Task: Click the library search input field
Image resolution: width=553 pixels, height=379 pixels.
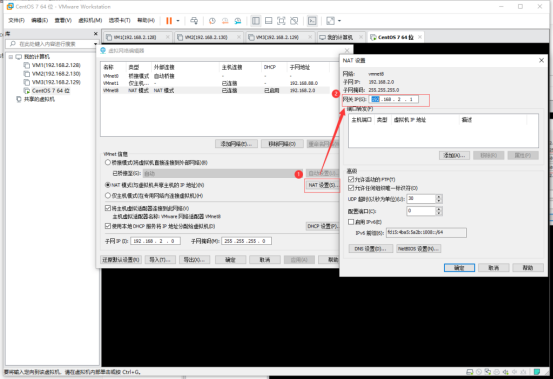Action: [51, 44]
